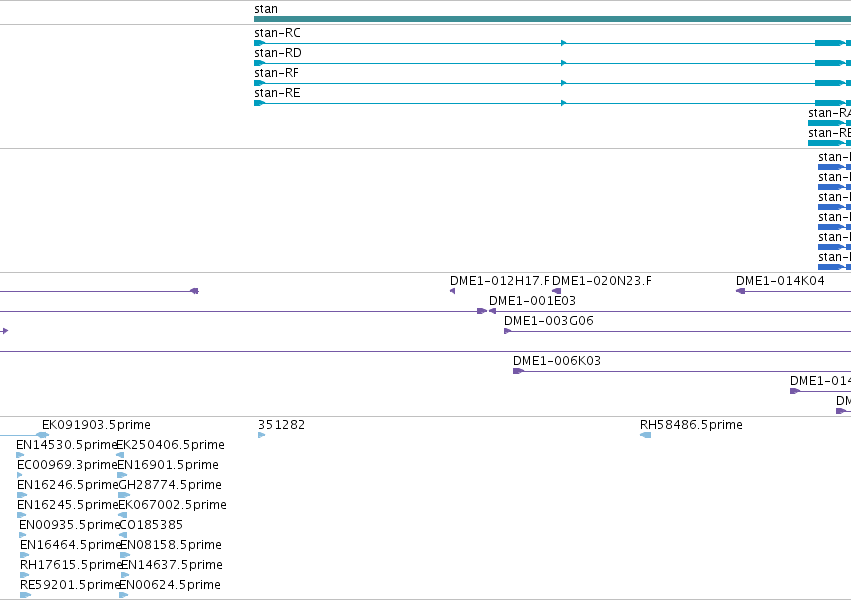Select the RH58486.5prime EST label
851x600 pixels.
pyautogui.click(x=691, y=425)
